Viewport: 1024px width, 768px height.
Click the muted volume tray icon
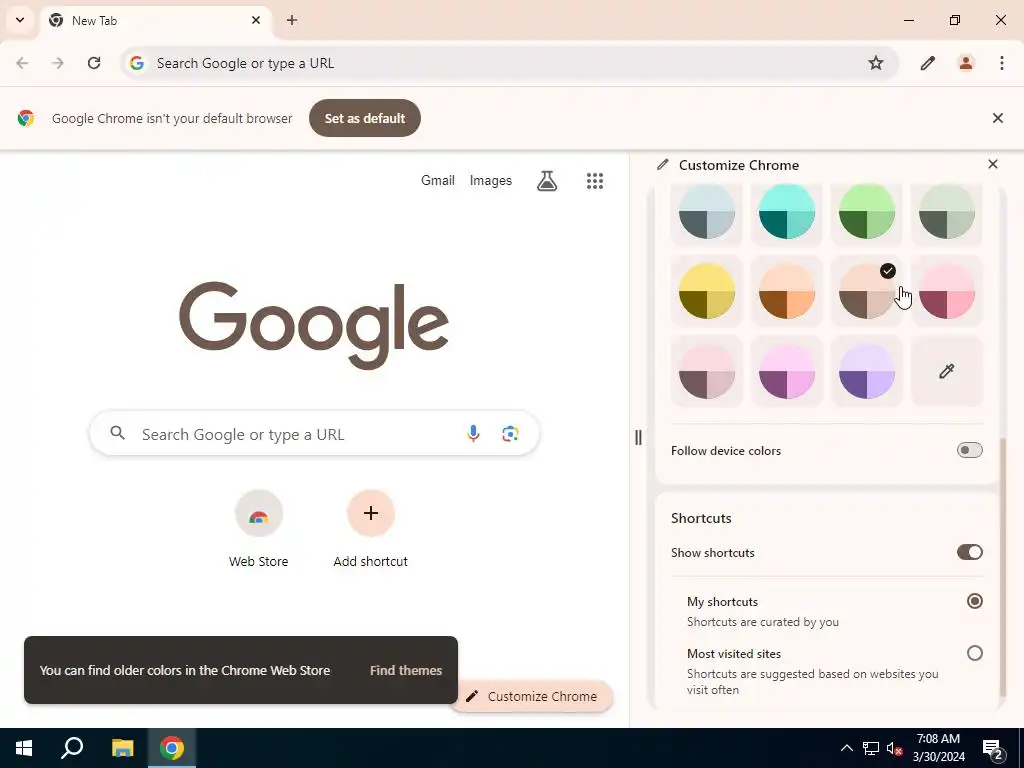(894, 748)
